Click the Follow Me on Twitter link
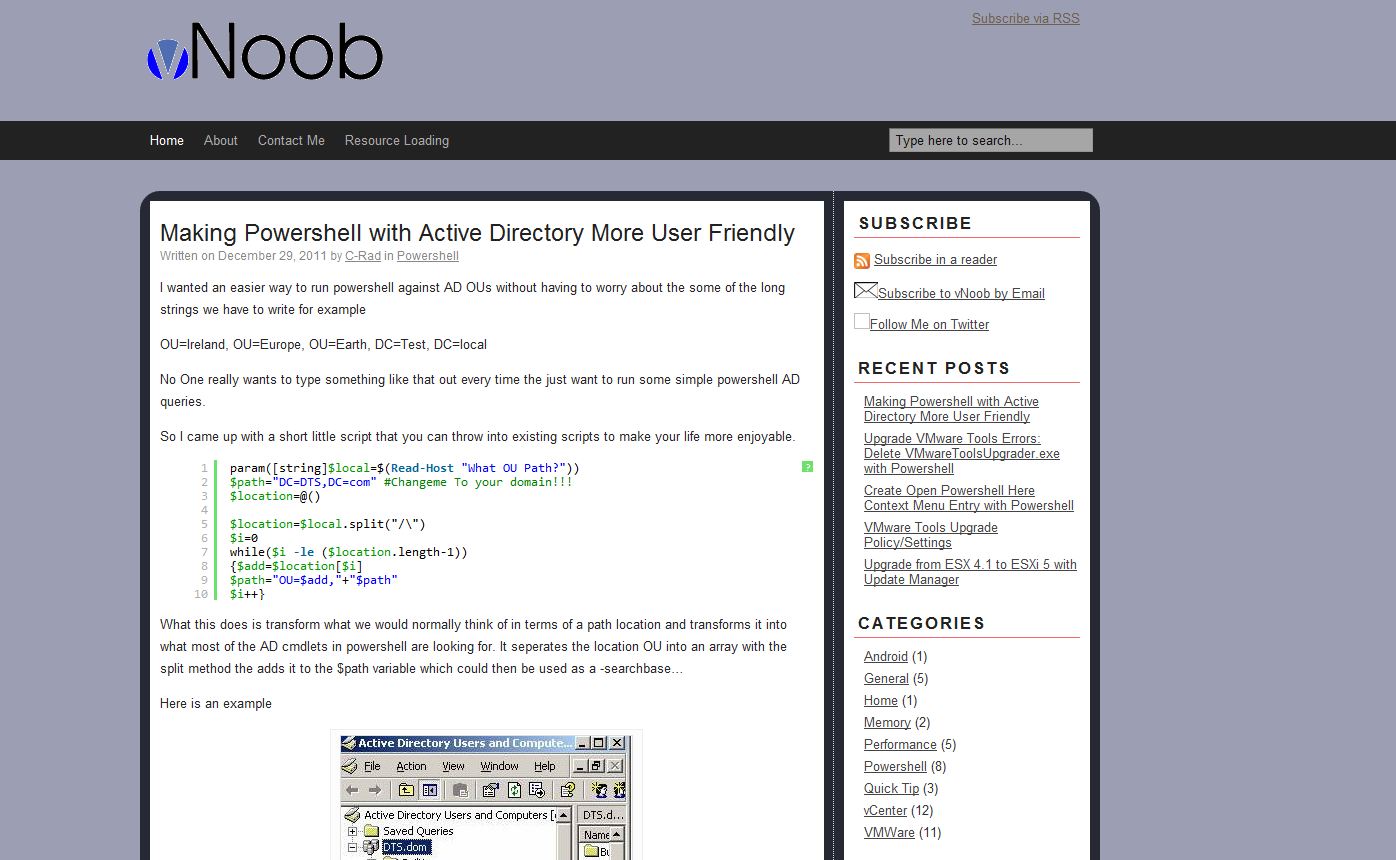 pos(929,324)
